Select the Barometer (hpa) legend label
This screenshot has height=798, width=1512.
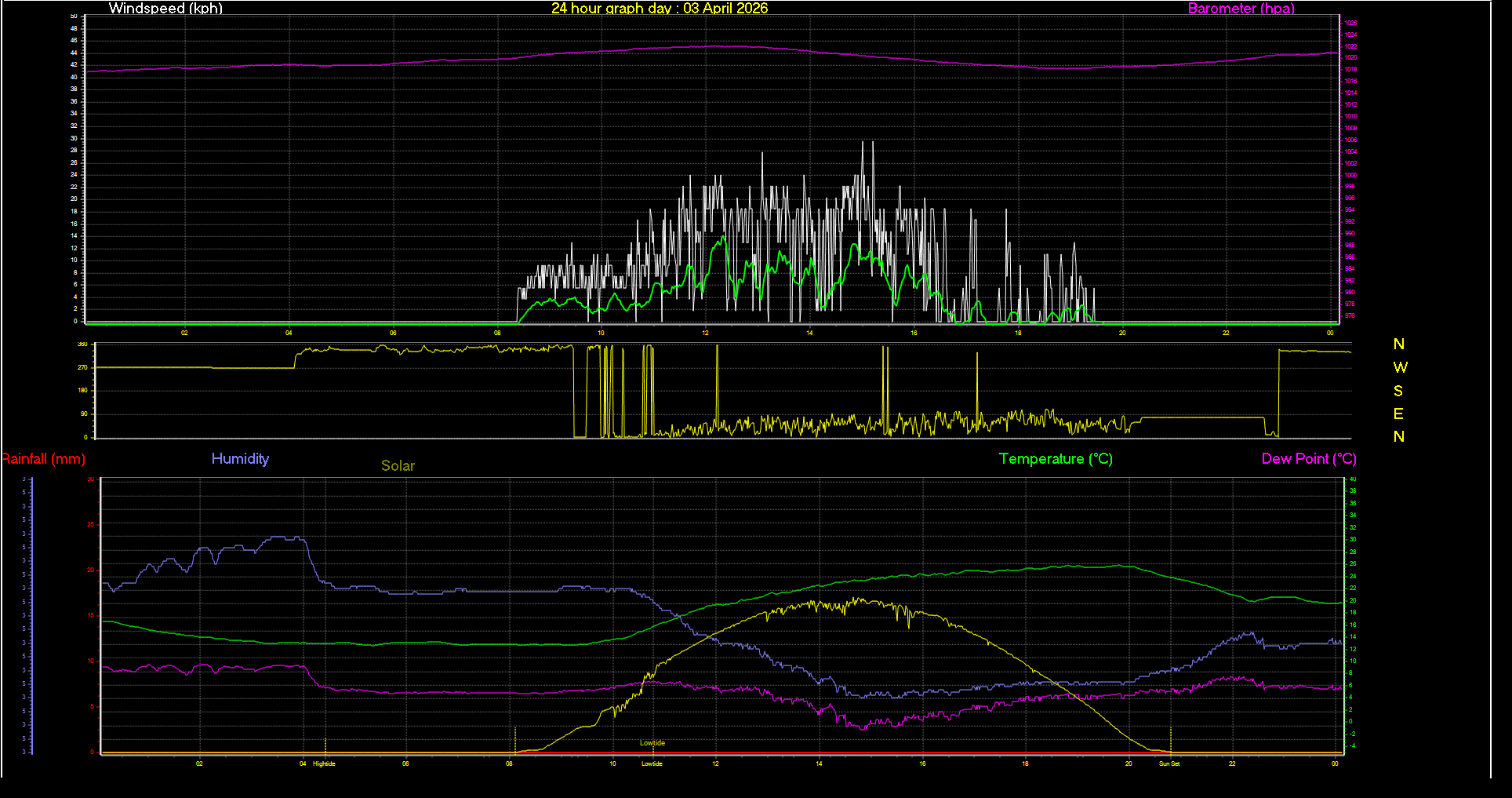pyautogui.click(x=1241, y=9)
